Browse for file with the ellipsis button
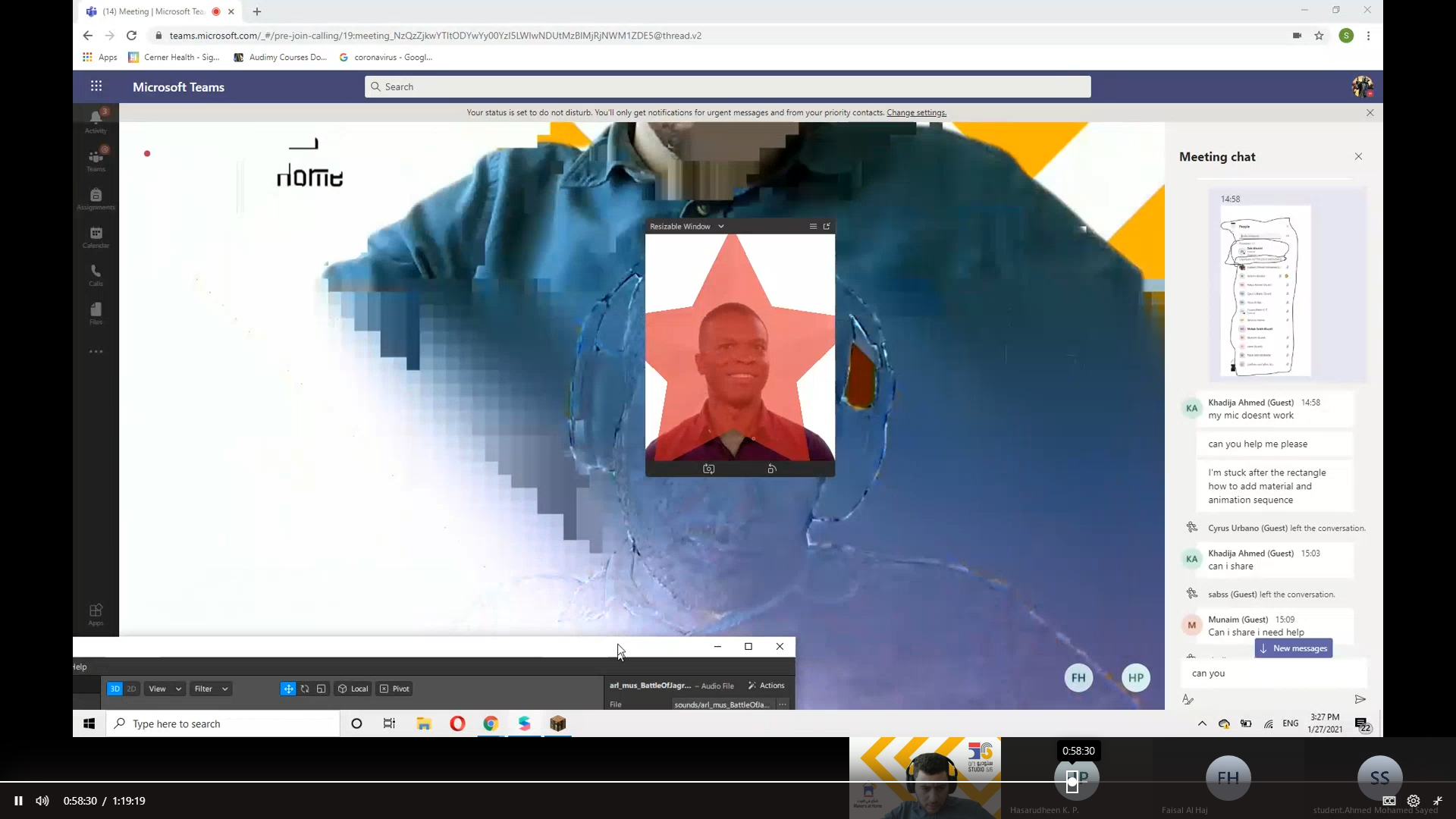This screenshot has width=1456, height=819. point(782,704)
